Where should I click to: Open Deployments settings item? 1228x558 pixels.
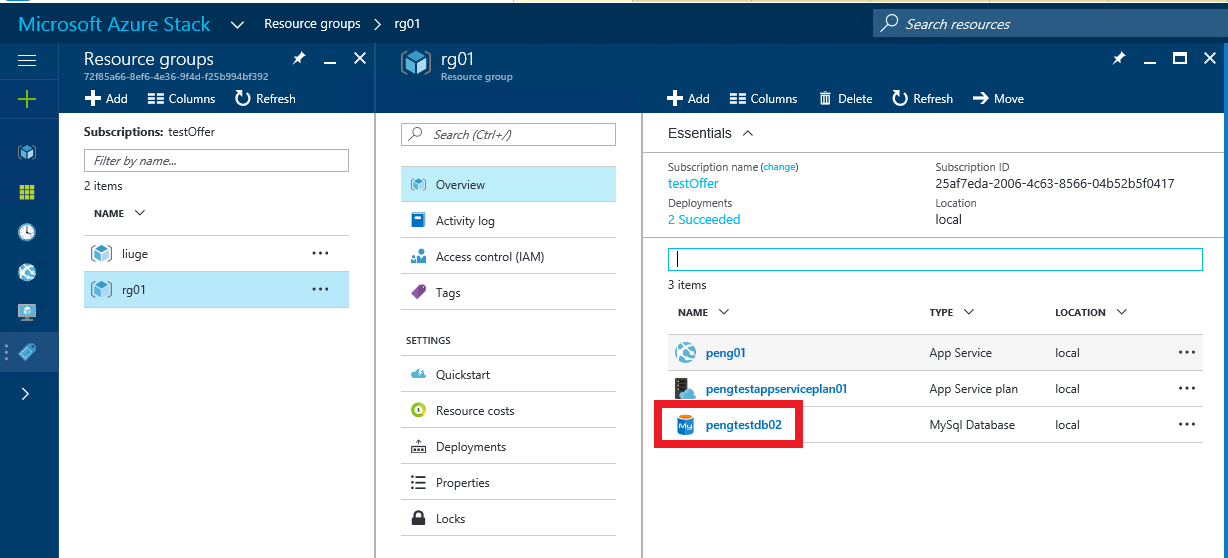[508, 447]
